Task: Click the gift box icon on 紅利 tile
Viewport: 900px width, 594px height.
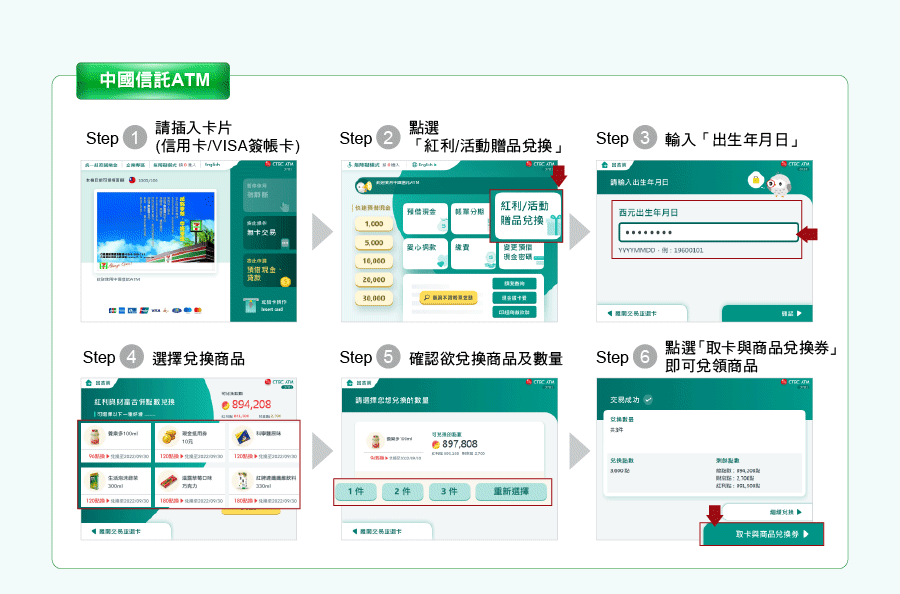Action: point(553,226)
